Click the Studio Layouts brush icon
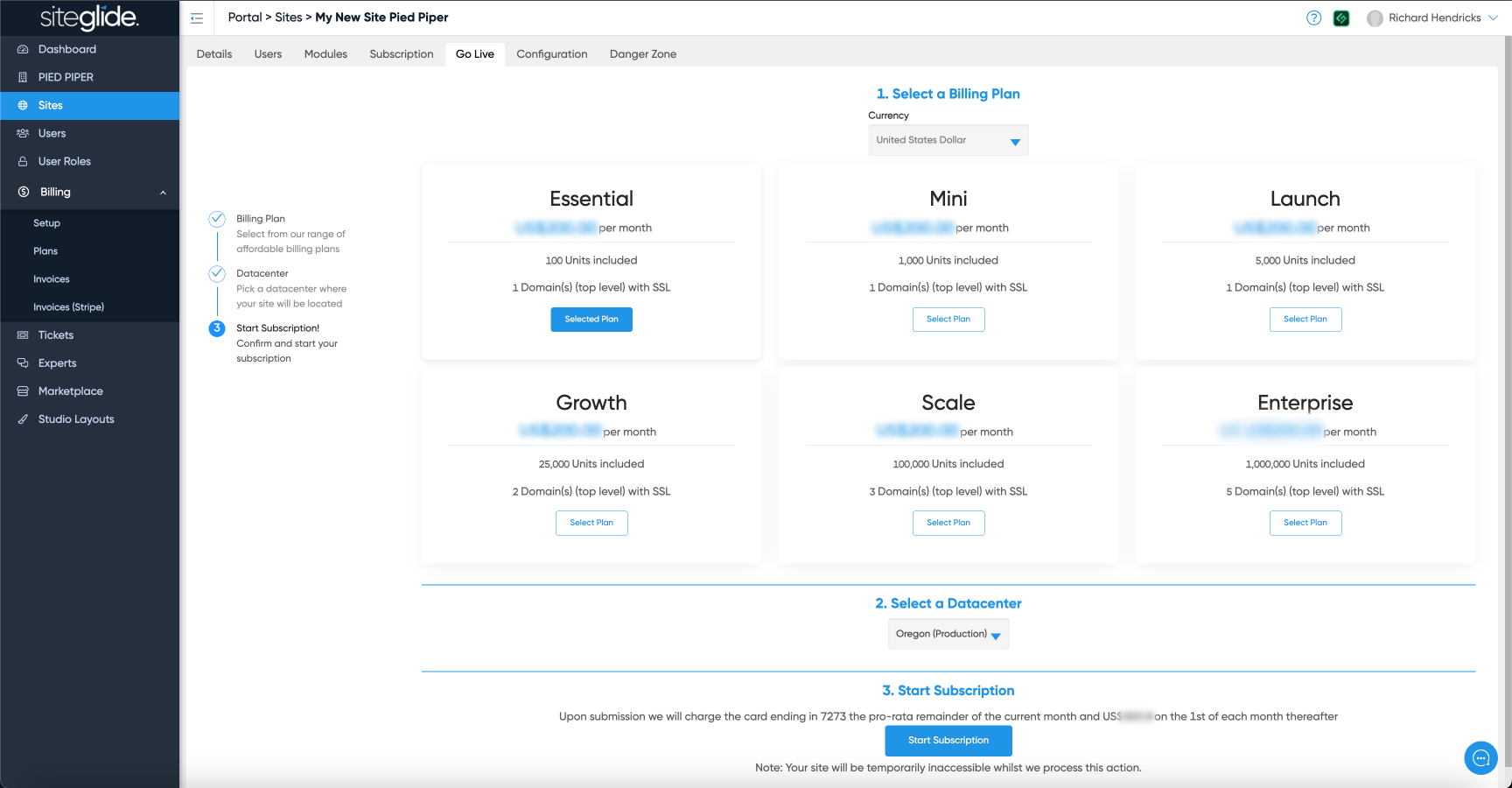 point(24,419)
